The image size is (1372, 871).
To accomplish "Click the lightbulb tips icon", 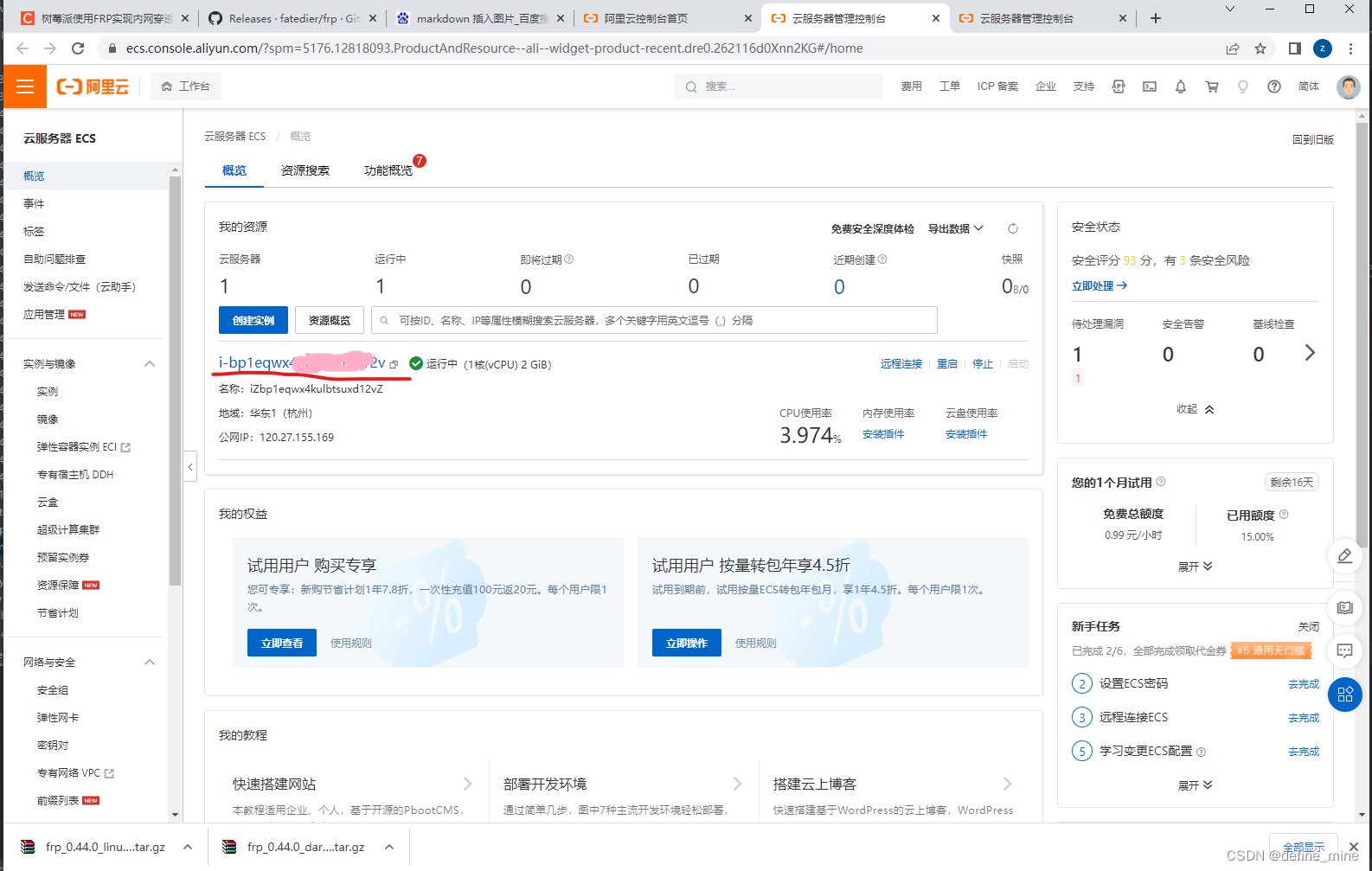I will 1243,86.
